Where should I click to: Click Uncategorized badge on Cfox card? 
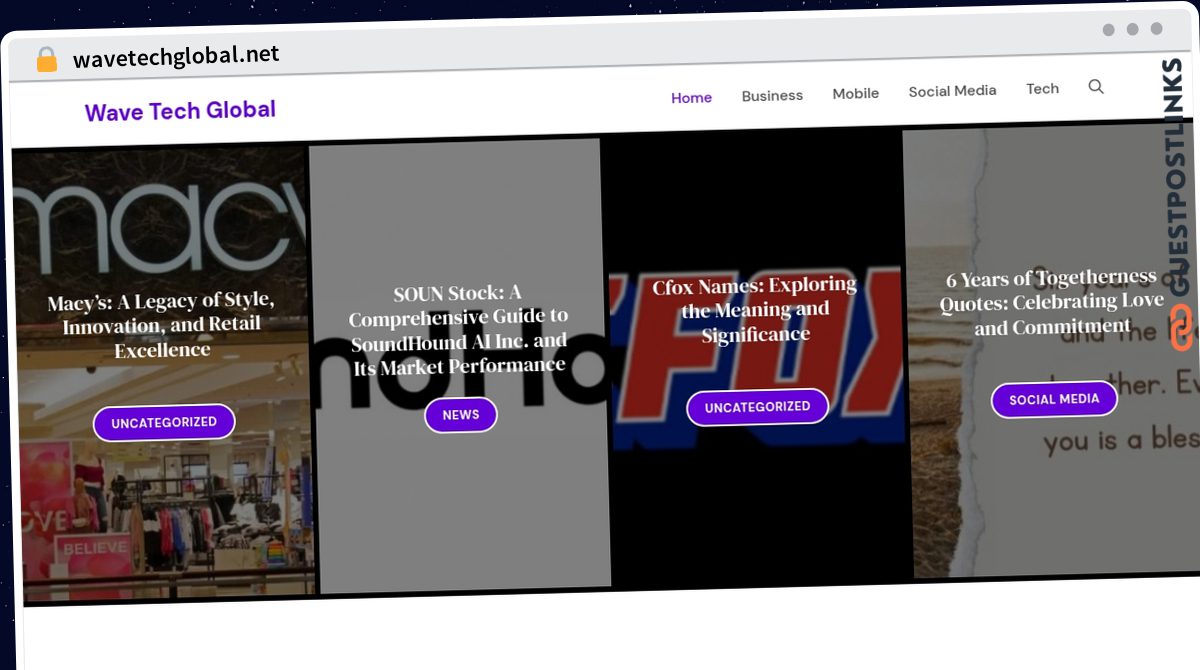point(757,407)
